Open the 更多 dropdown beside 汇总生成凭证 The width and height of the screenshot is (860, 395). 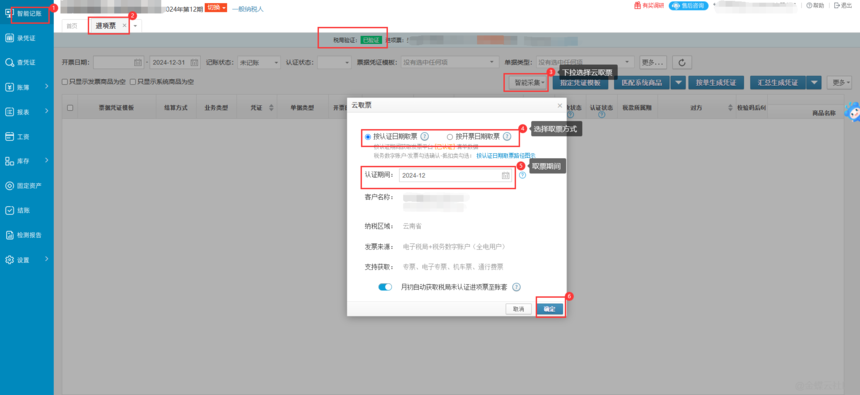point(839,82)
